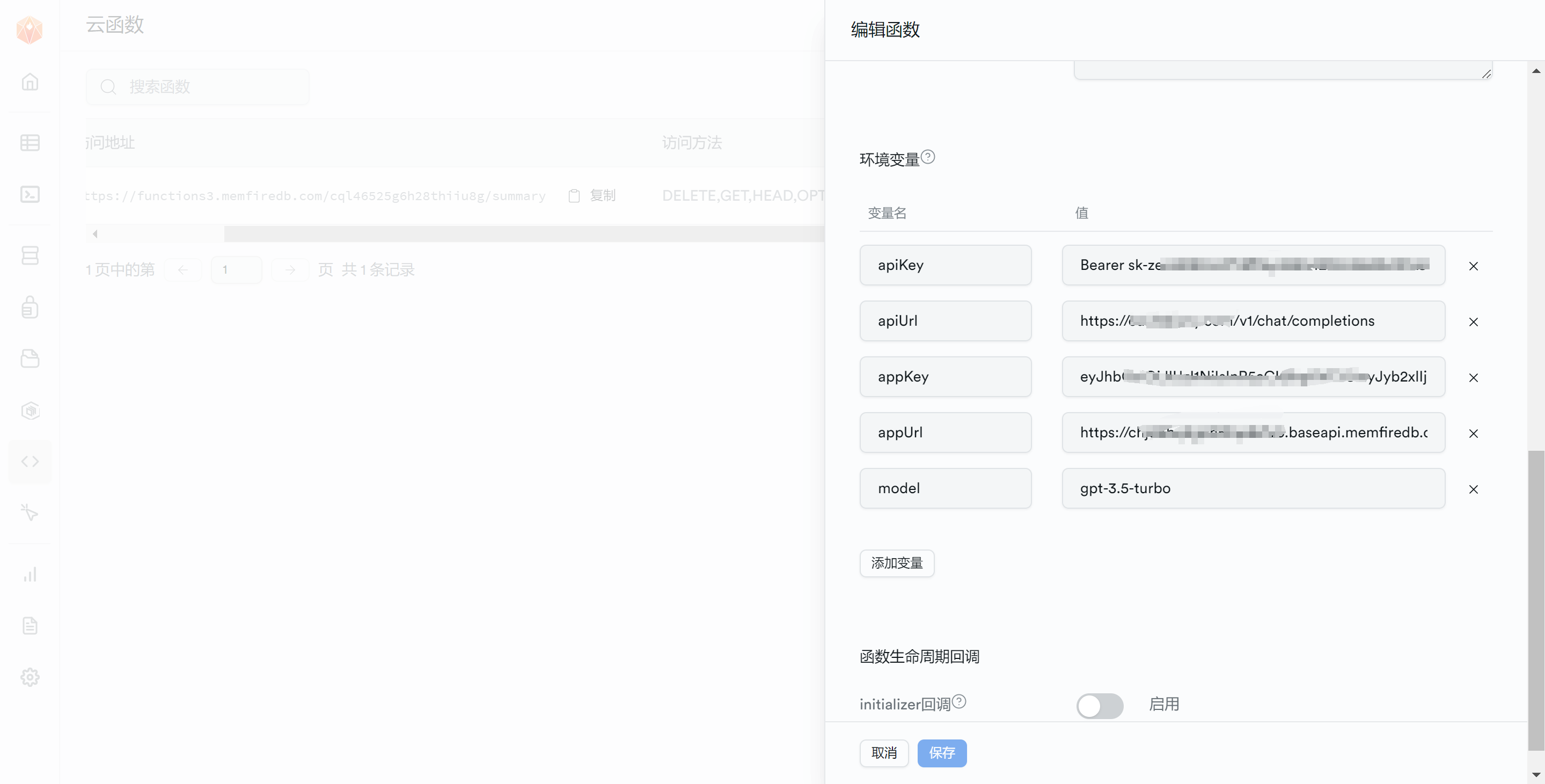Image resolution: width=1545 pixels, height=784 pixels.
Task: Click the table horizontal scrollbar thumb
Action: [524, 234]
